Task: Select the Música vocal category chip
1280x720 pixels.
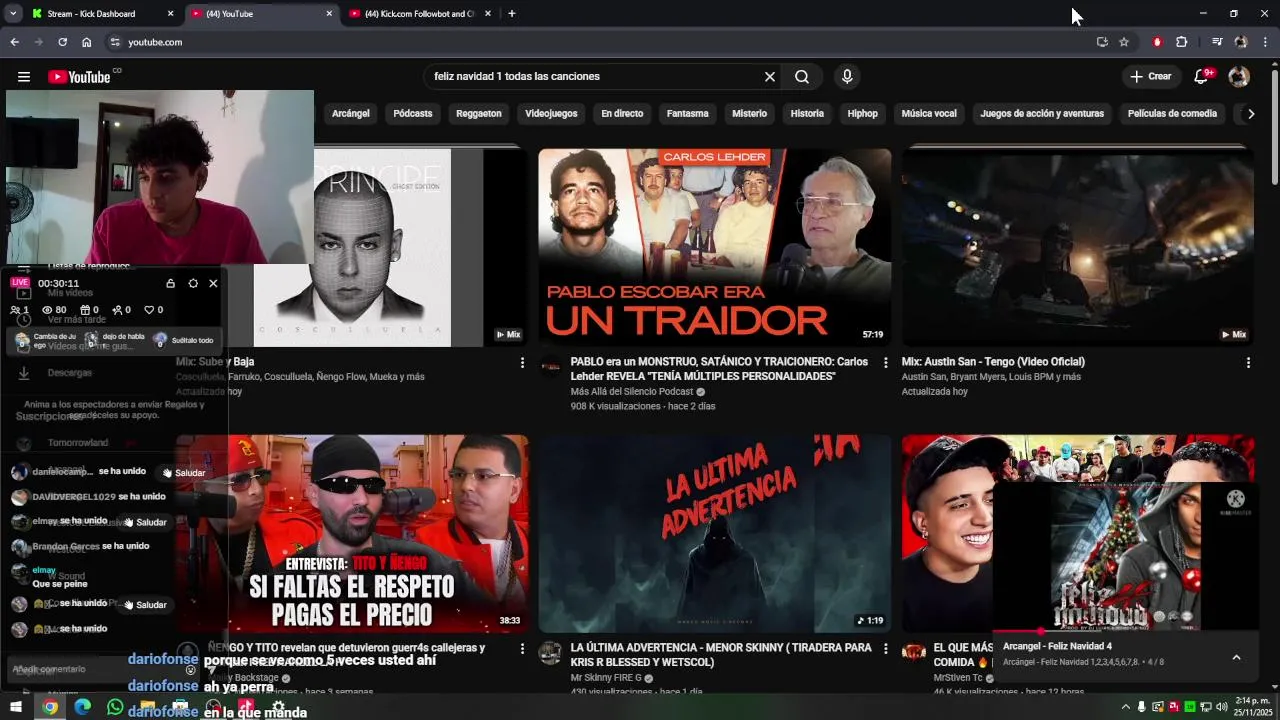Action: tap(929, 114)
